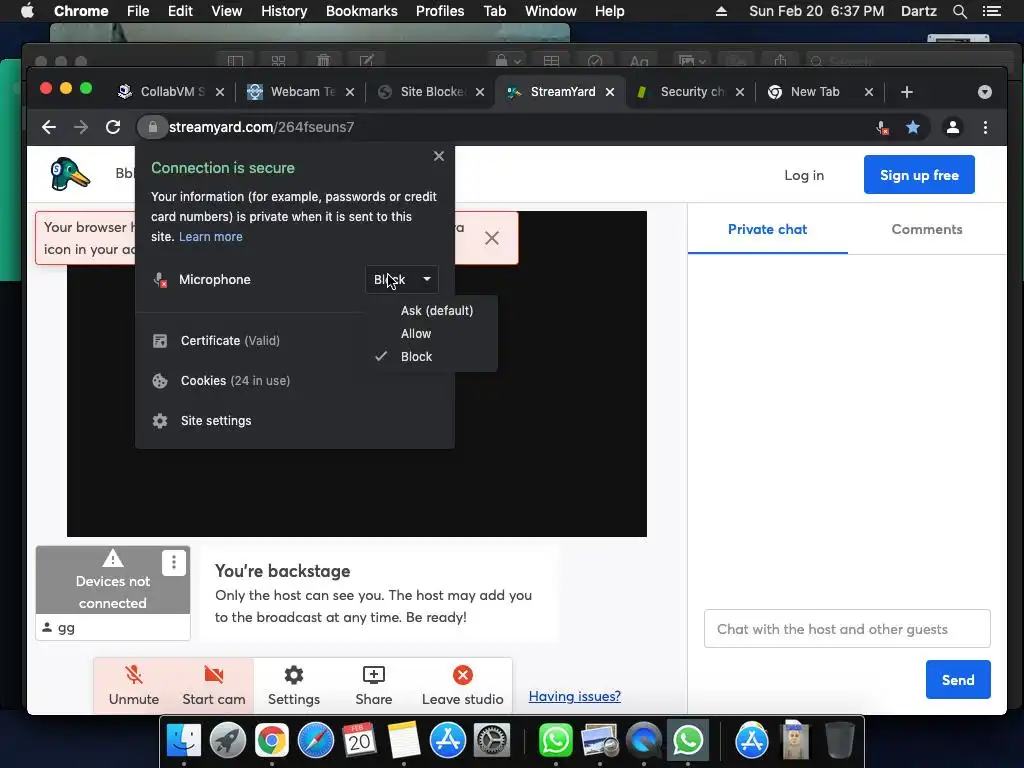Toggle Start cam in the studio toolbar
The height and width of the screenshot is (768, 1024).
(x=214, y=685)
